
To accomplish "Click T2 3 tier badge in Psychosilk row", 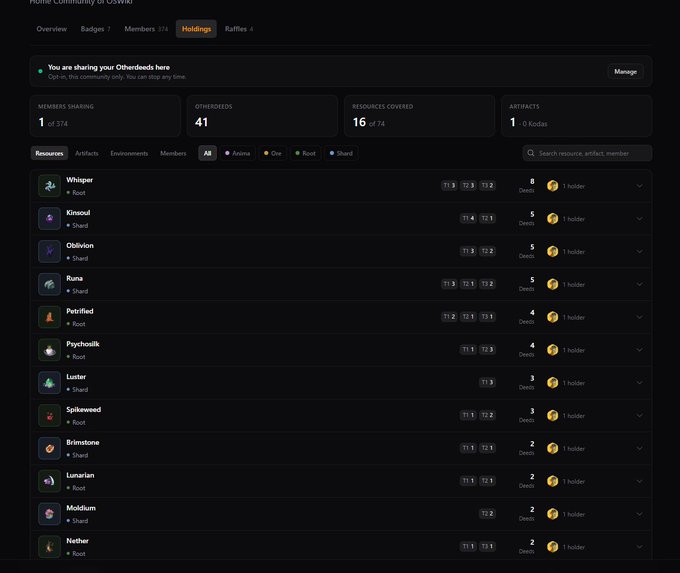I will (487, 349).
